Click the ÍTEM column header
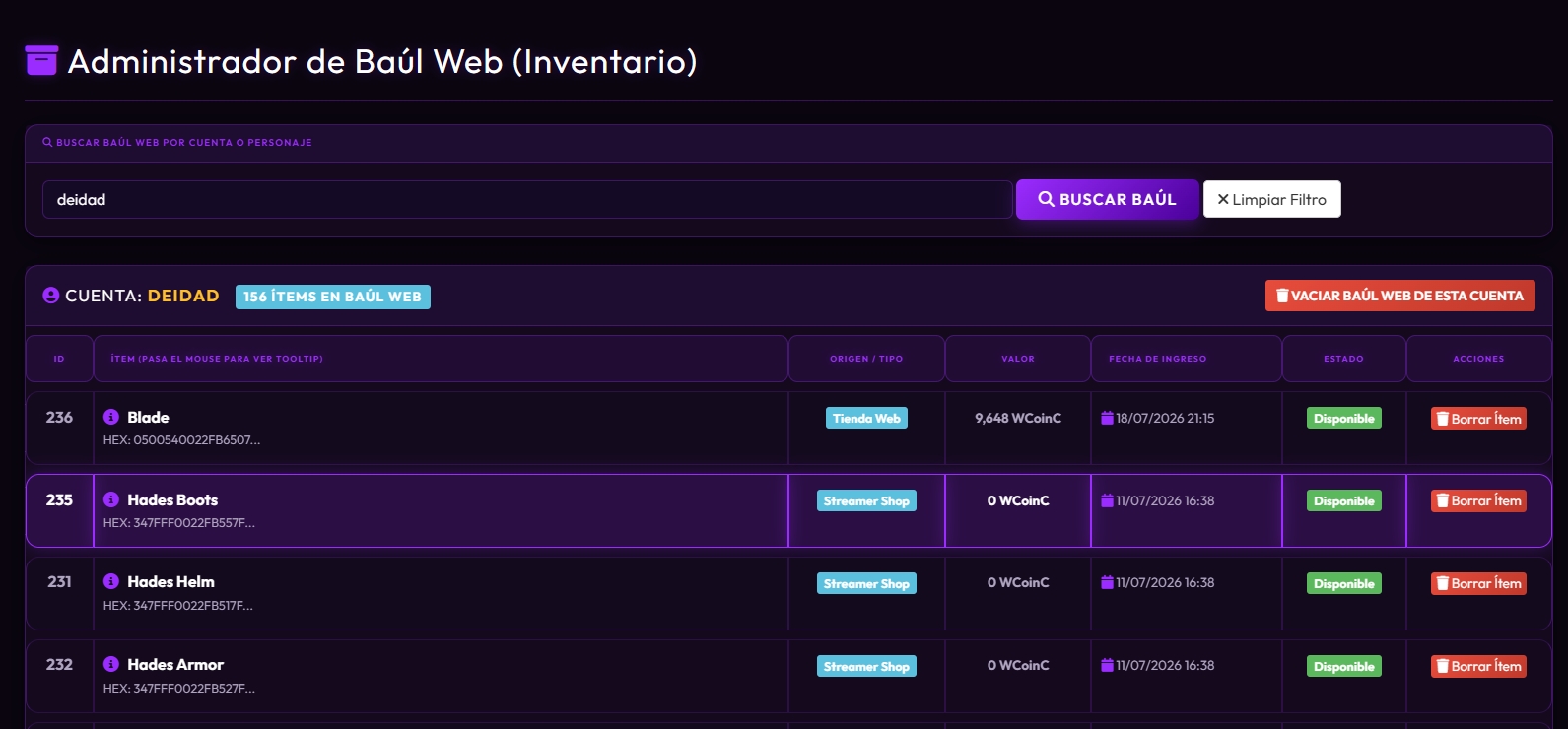Viewport: 1568px width, 729px height. point(441,359)
